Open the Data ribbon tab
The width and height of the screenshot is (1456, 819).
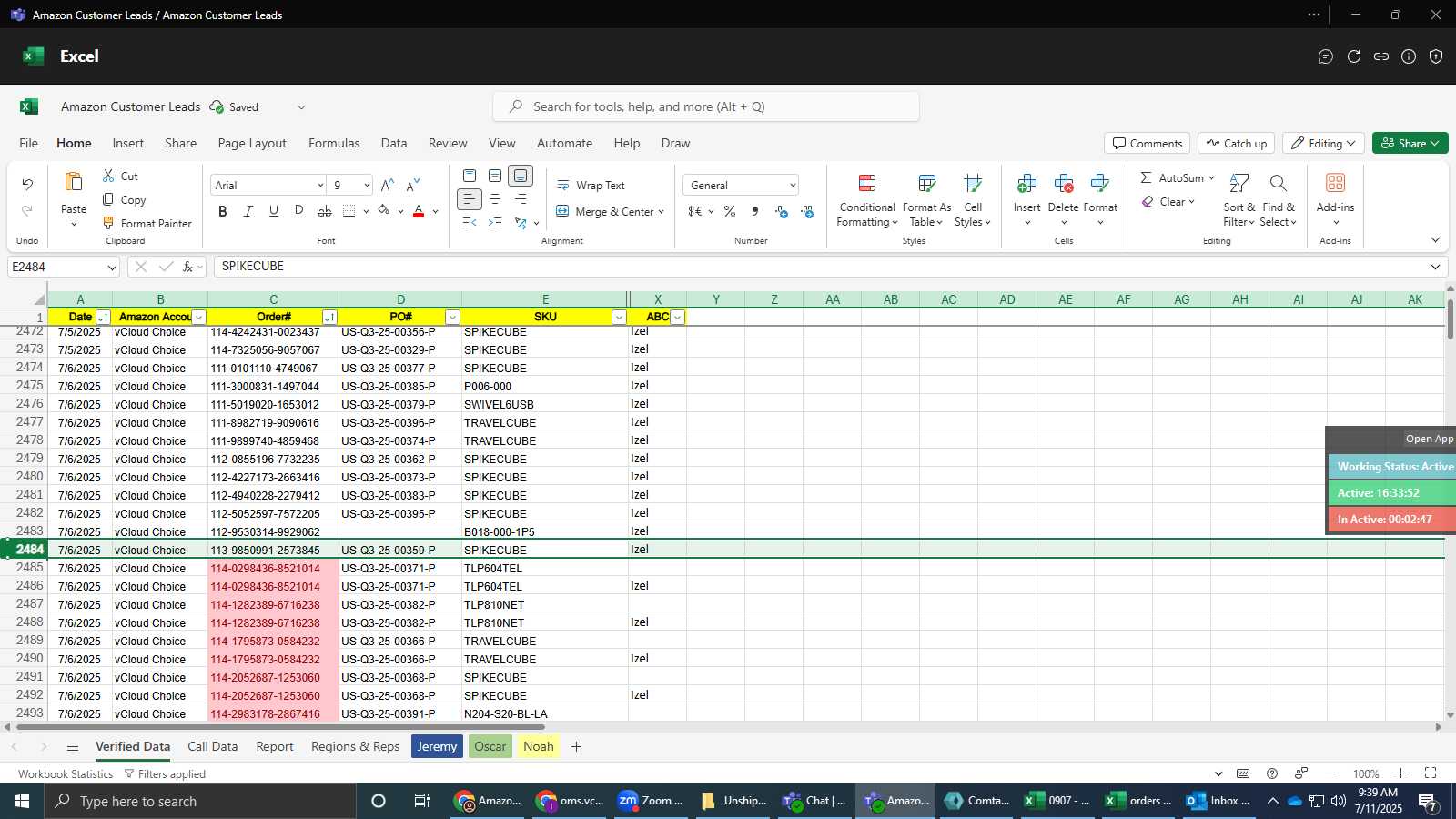[x=394, y=143]
